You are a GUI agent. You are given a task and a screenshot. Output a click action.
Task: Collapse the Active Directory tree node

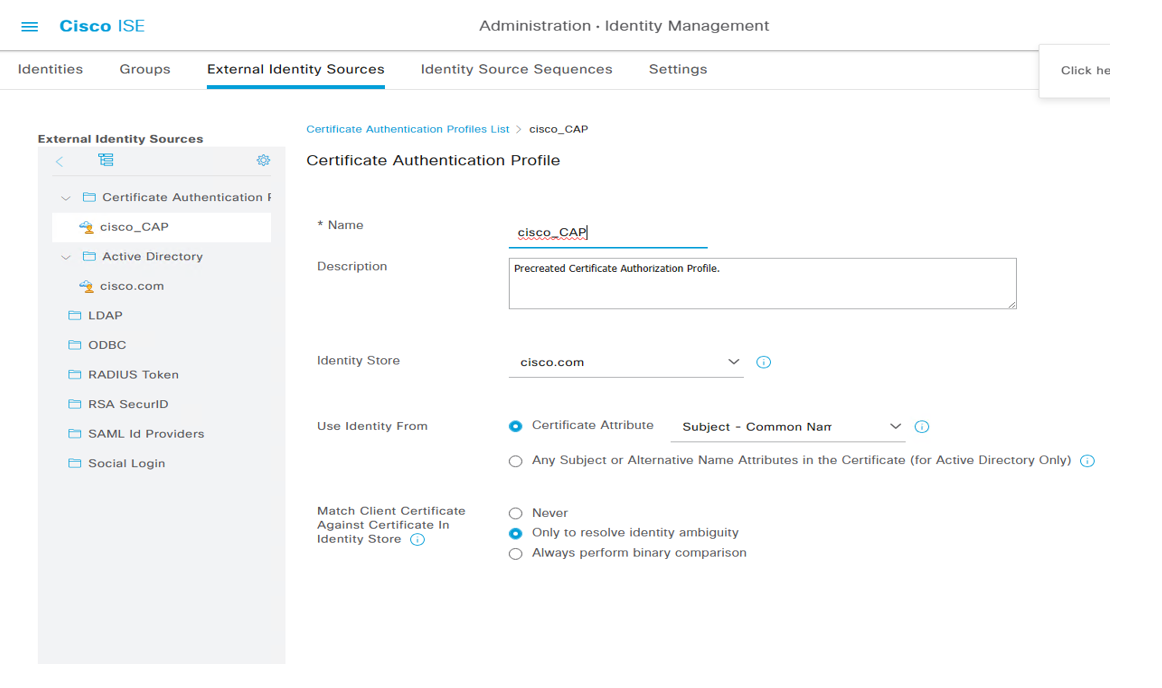65,256
